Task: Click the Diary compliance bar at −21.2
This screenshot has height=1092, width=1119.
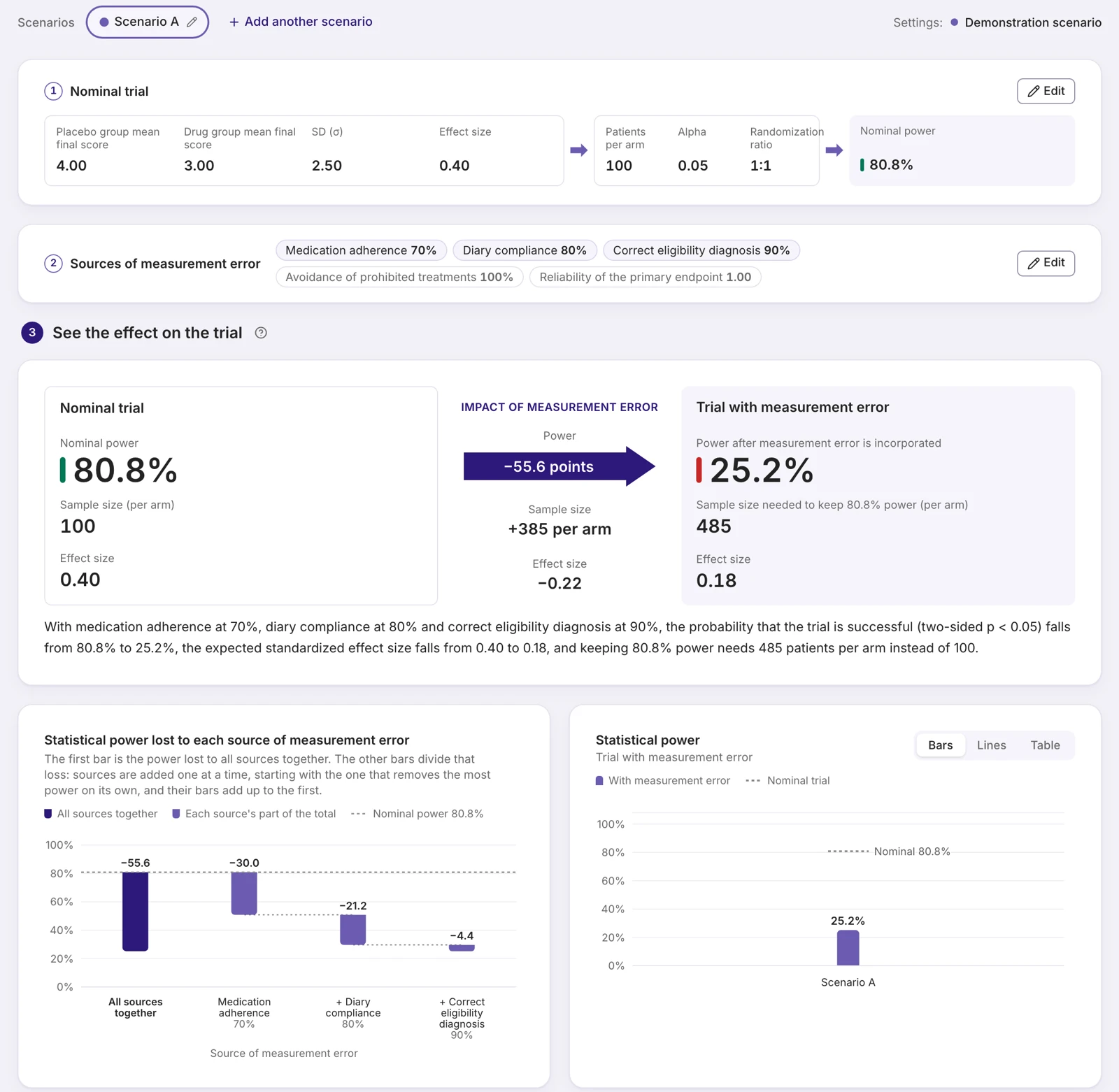Action: pyautogui.click(x=353, y=930)
